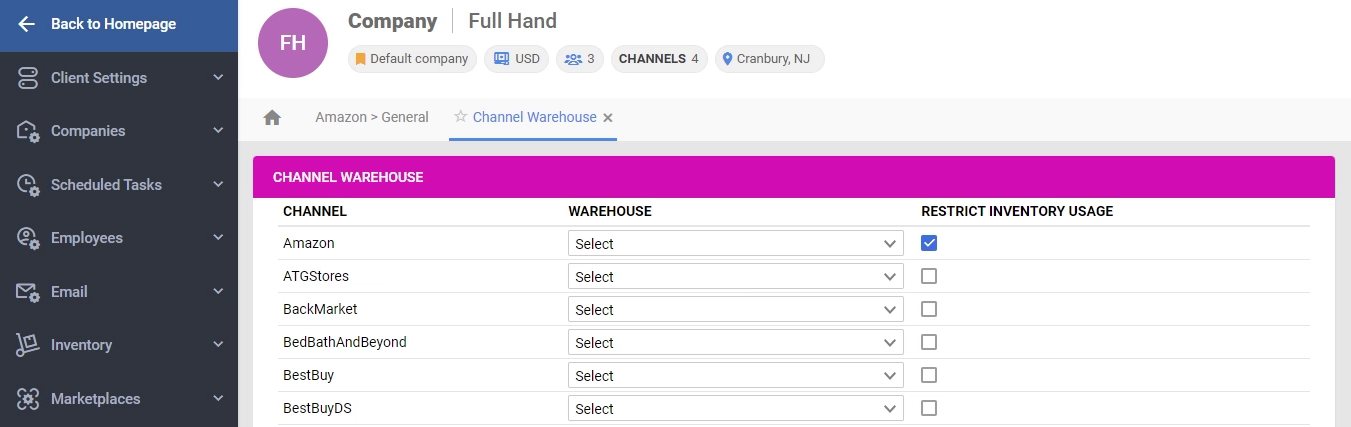Click the Channels 4 badge
The height and width of the screenshot is (427, 1351).
click(658, 59)
